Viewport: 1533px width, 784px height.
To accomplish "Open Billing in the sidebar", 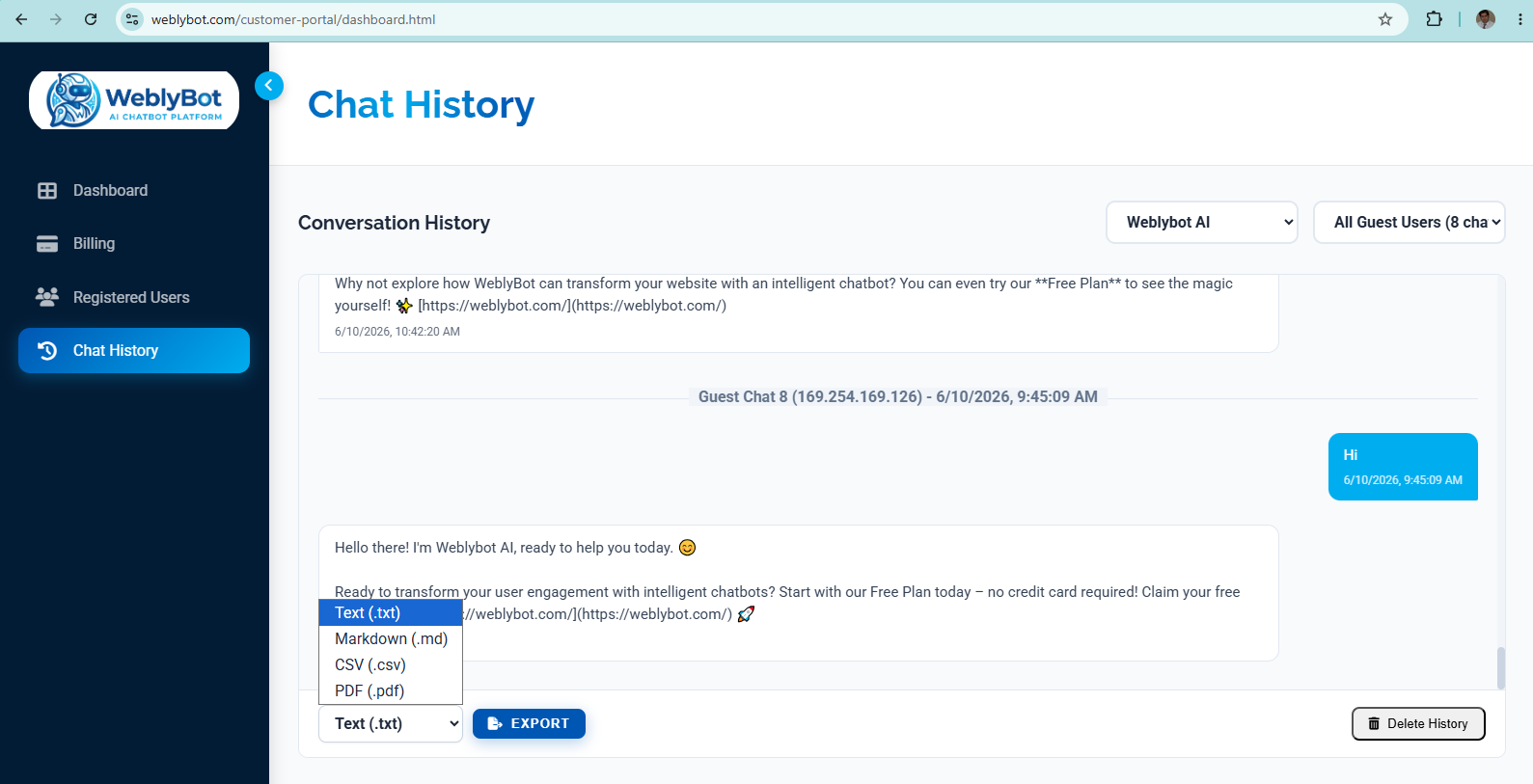I will coord(134,244).
